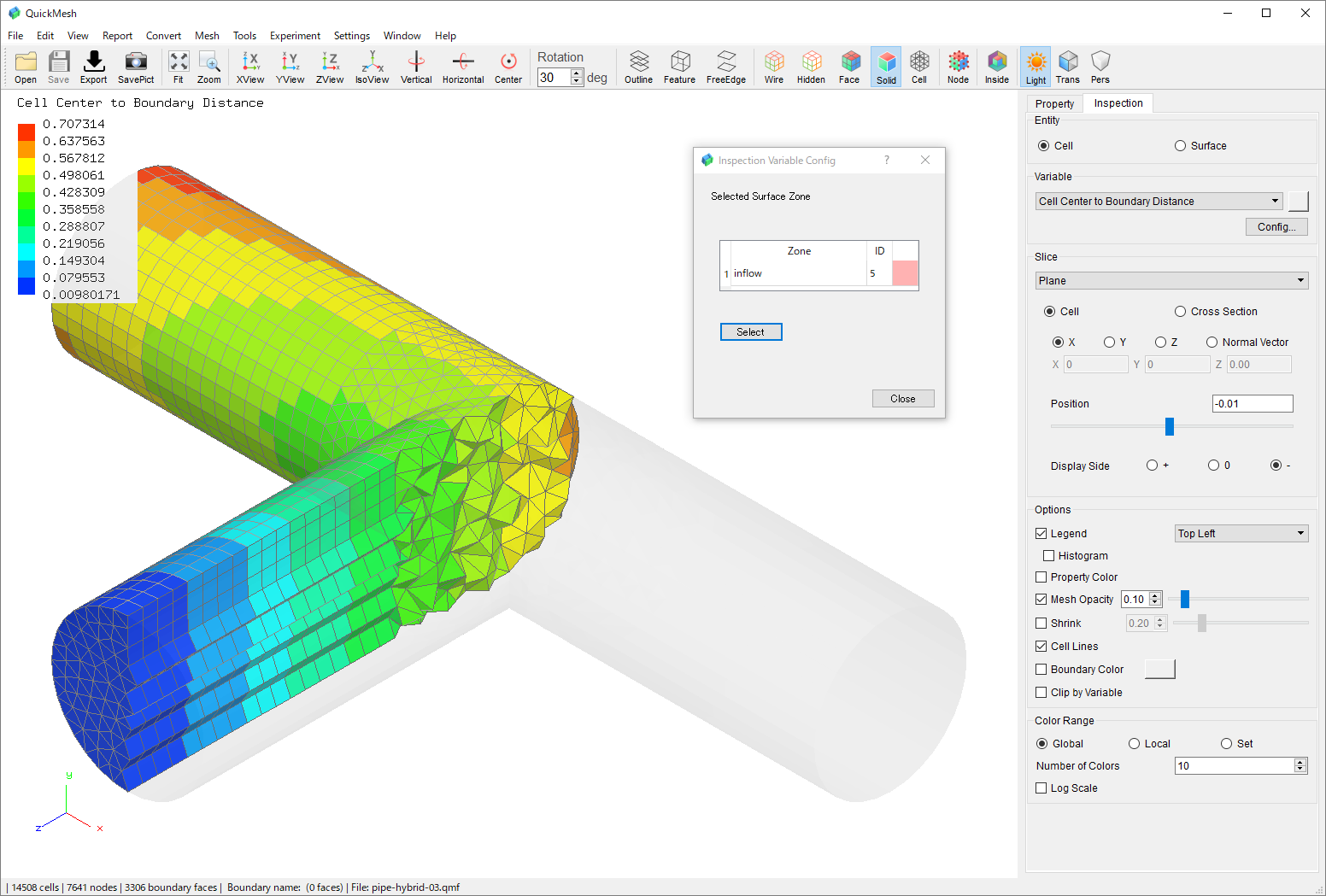The width and height of the screenshot is (1326, 896).
Task: Select the Cell display mode icon
Action: (919, 67)
